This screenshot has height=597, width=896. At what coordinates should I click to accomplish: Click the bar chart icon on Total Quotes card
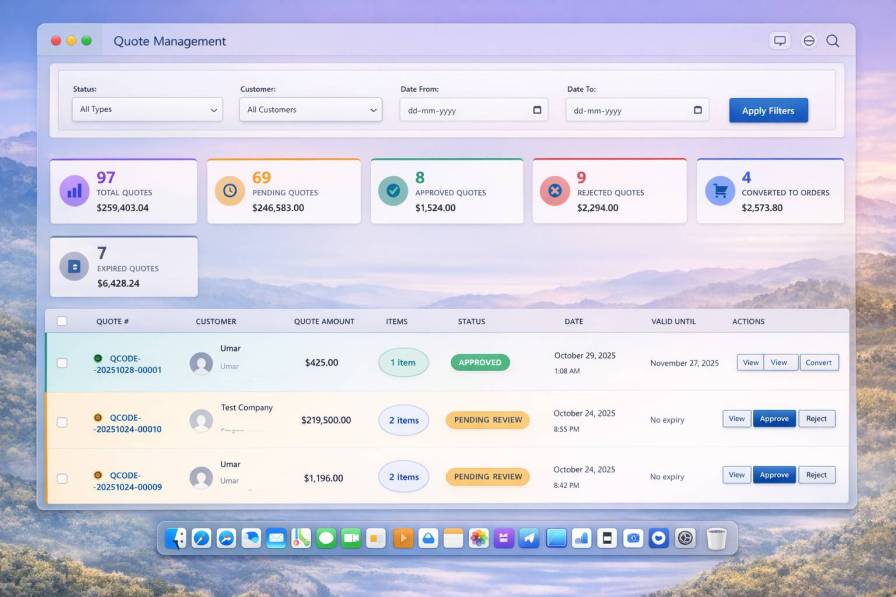[74, 191]
